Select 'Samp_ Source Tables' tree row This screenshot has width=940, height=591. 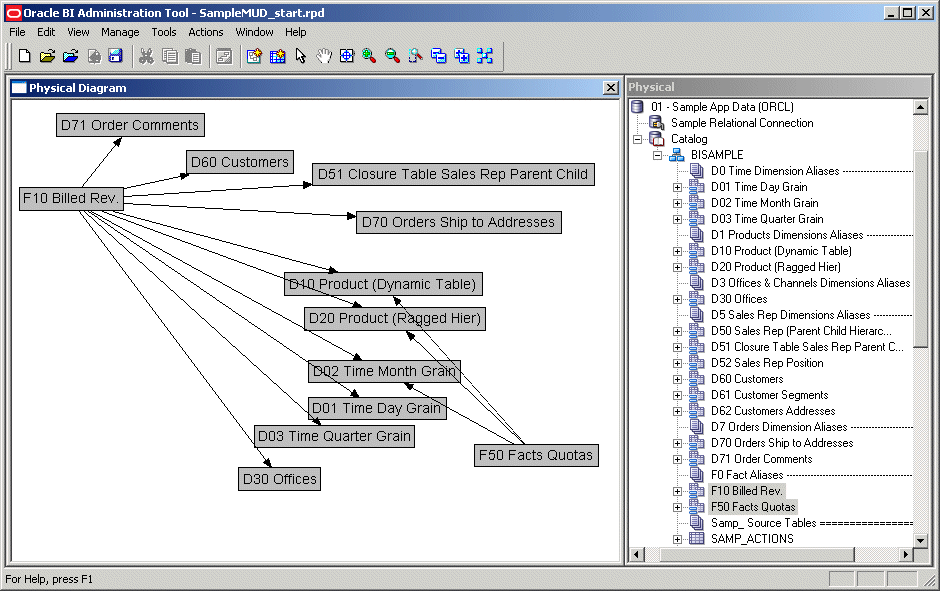(764, 523)
